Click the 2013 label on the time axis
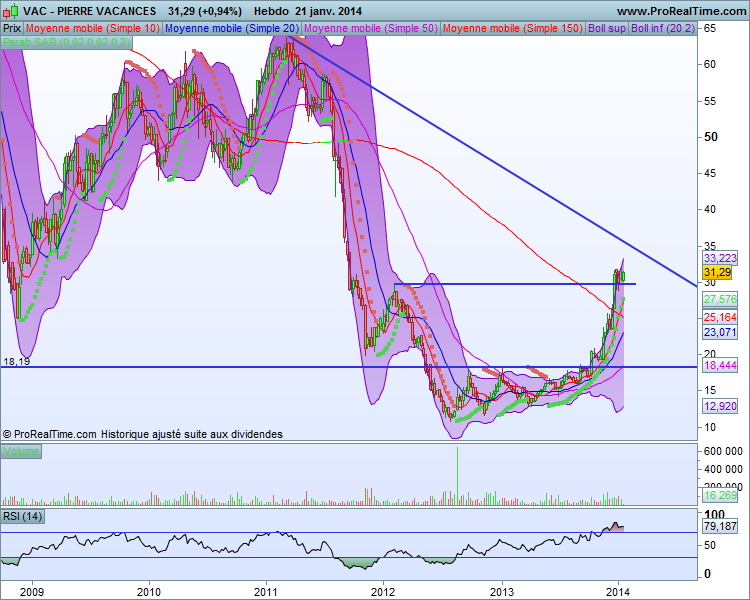Screen dimensions: 750x600 (502, 592)
